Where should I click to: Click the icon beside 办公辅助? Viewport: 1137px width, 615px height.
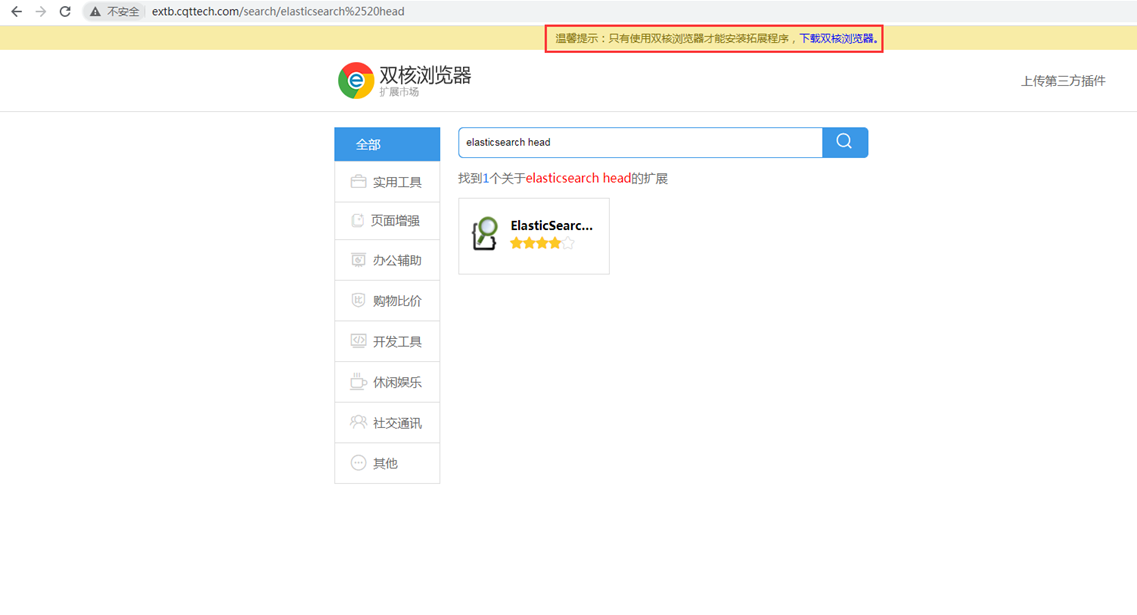click(x=358, y=260)
